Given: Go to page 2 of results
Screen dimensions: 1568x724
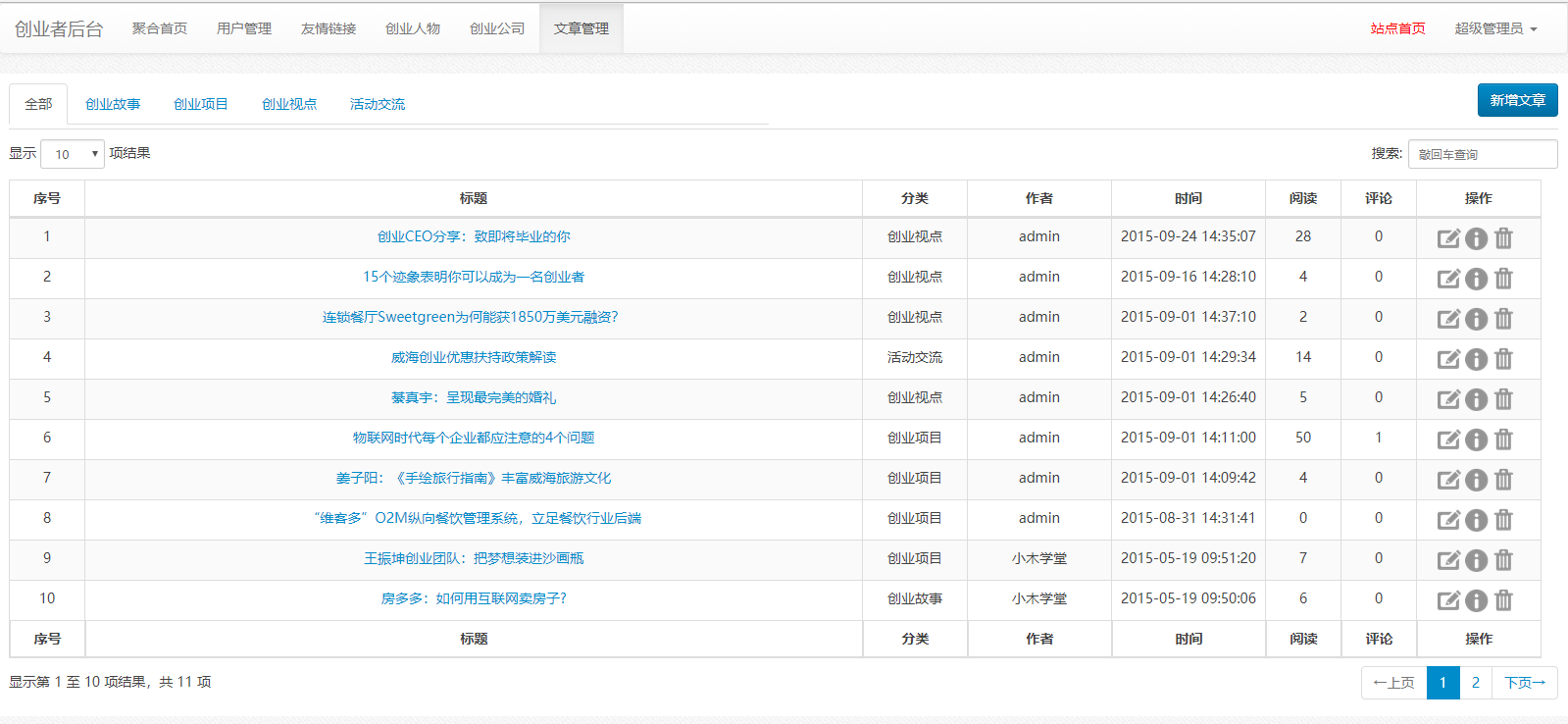Looking at the screenshot, I should pos(1476,683).
